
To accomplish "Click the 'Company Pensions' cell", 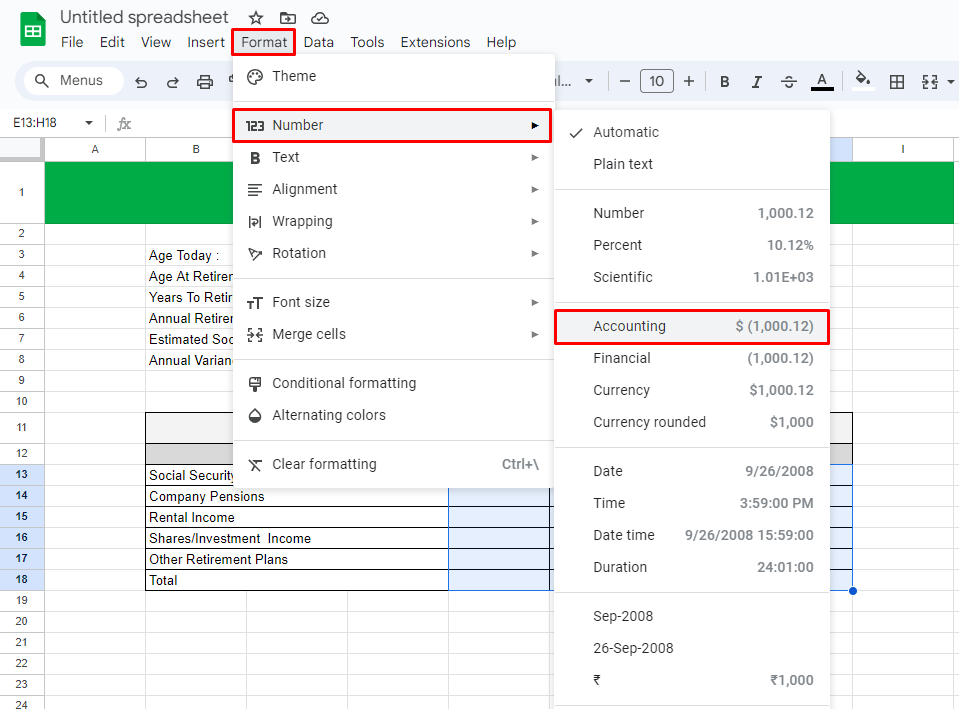I will 297,496.
